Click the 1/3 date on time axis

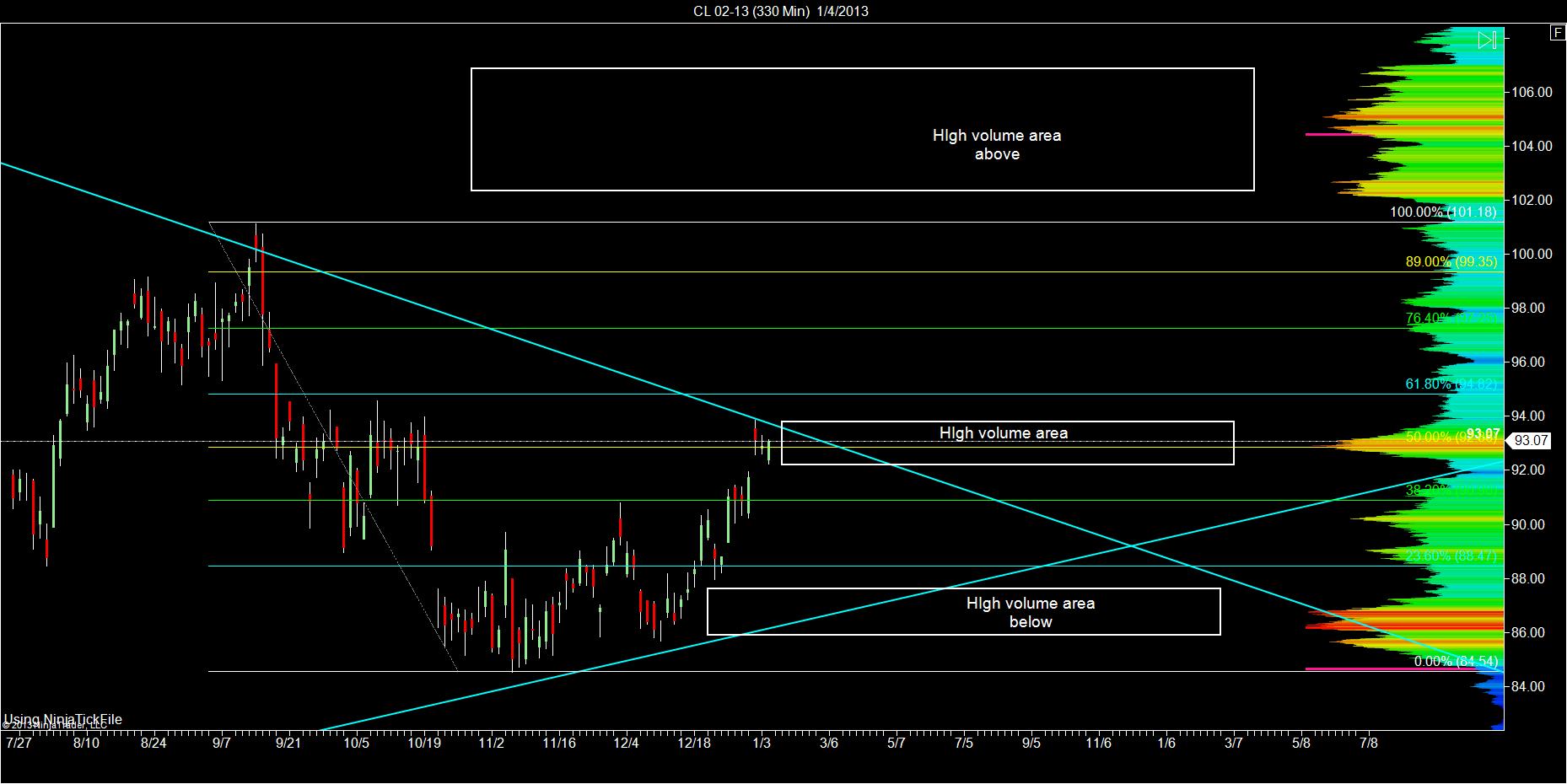click(x=762, y=743)
